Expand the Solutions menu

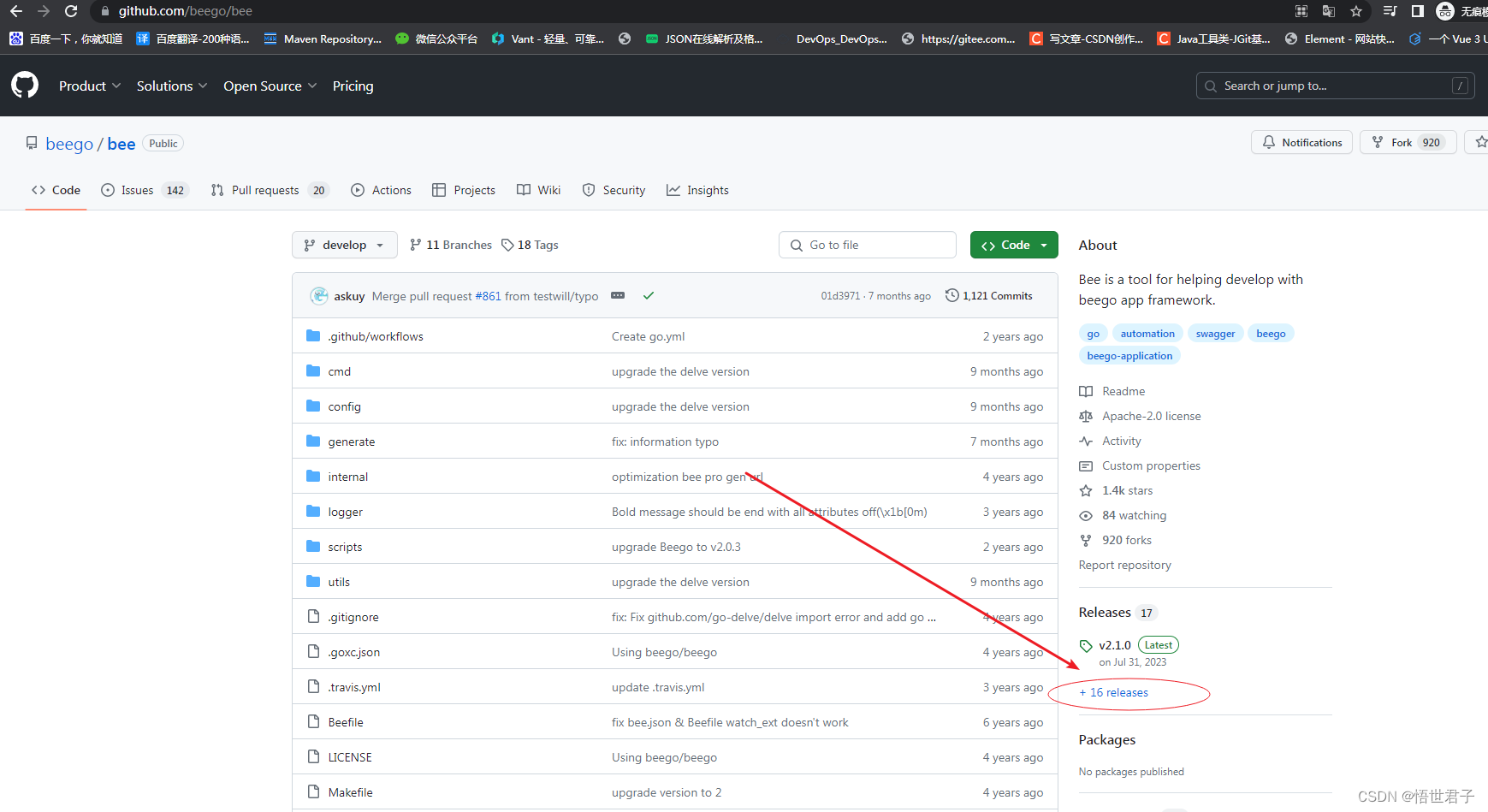[172, 86]
